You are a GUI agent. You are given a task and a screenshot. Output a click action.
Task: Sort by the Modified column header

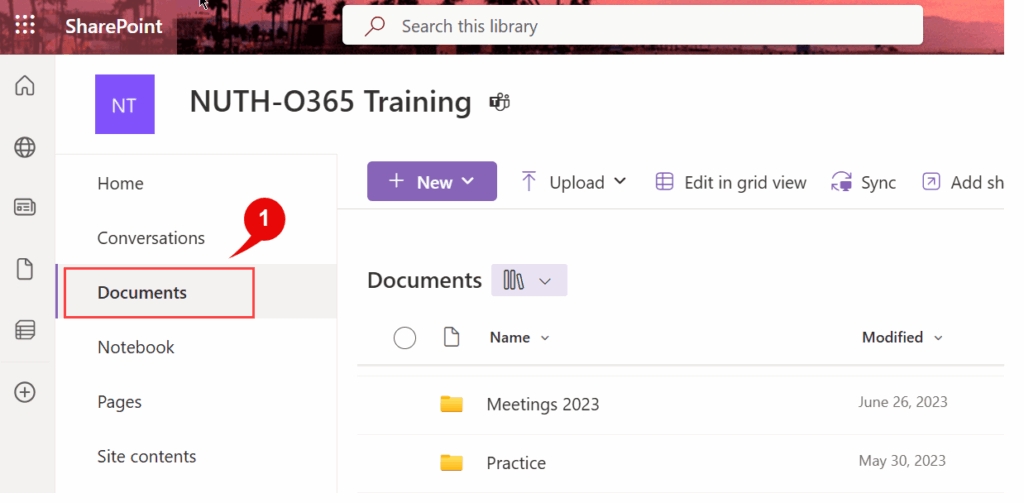[902, 338]
